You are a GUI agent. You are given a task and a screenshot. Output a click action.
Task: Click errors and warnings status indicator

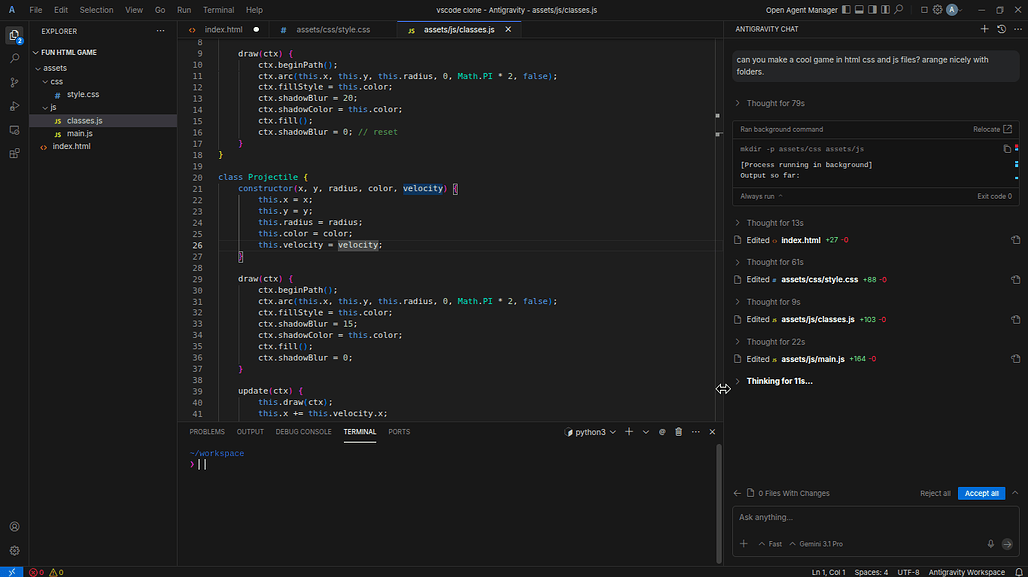click(46, 572)
